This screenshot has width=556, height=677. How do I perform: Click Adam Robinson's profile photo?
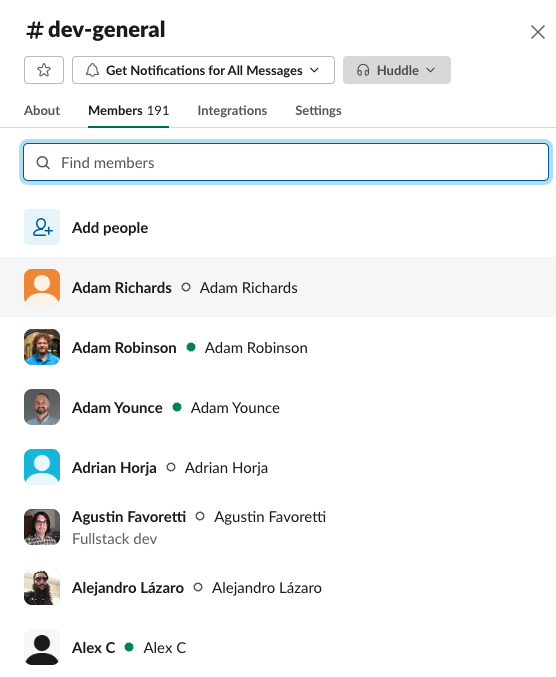[x=42, y=347]
